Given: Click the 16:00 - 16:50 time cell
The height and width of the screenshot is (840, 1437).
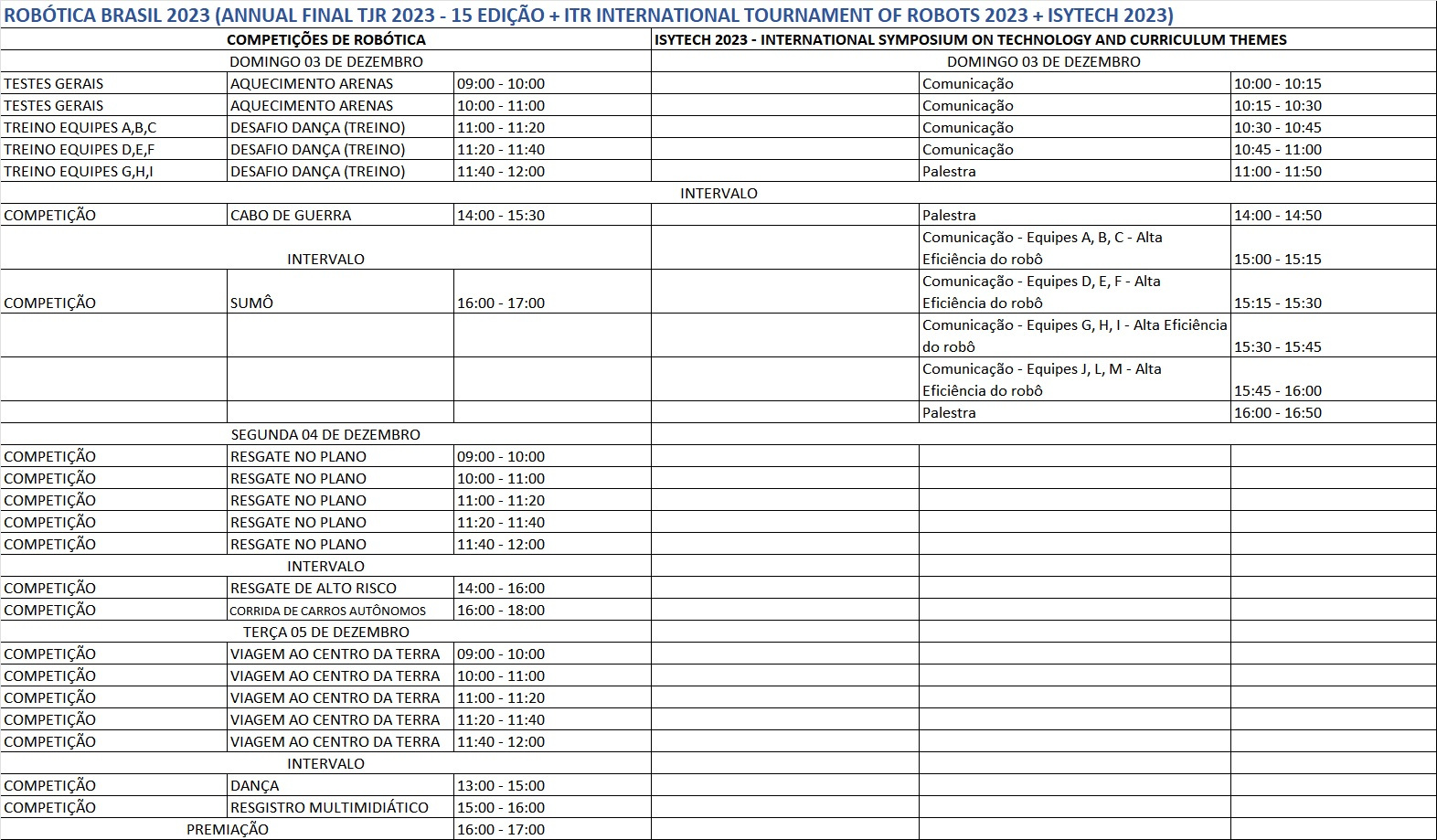Looking at the screenshot, I should click(x=1277, y=413).
